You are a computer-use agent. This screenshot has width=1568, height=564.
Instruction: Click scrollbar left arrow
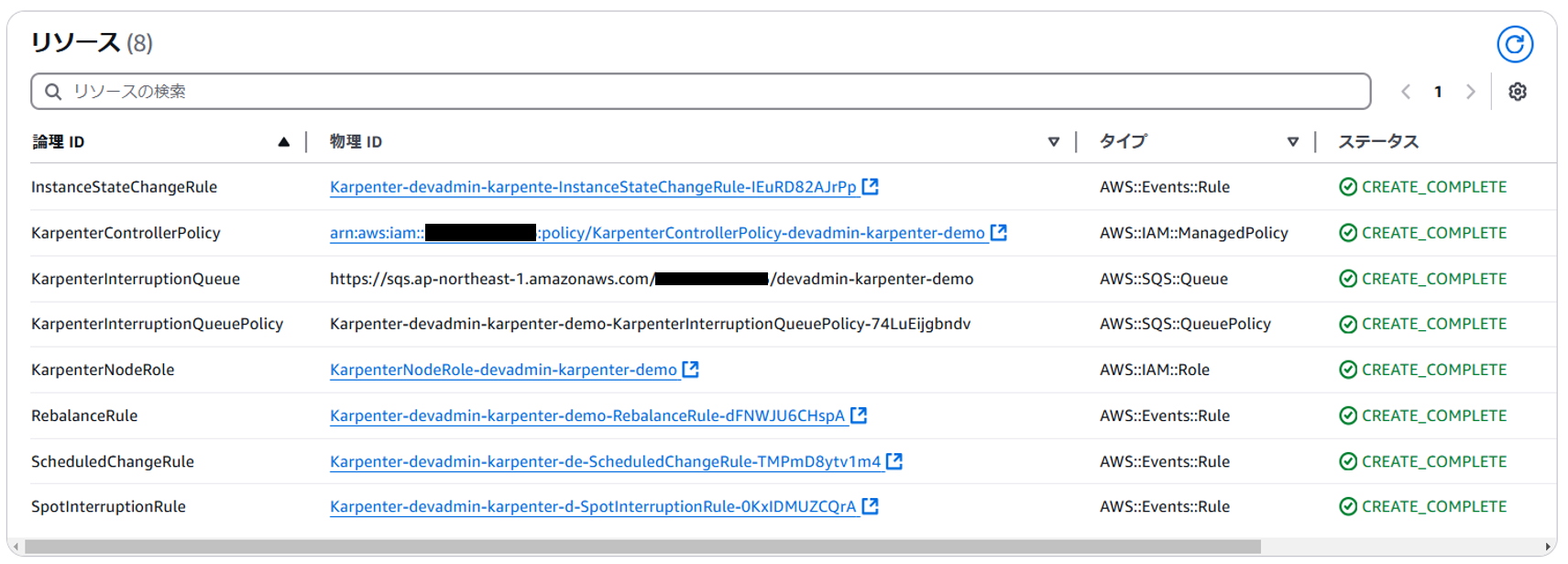coord(16,547)
